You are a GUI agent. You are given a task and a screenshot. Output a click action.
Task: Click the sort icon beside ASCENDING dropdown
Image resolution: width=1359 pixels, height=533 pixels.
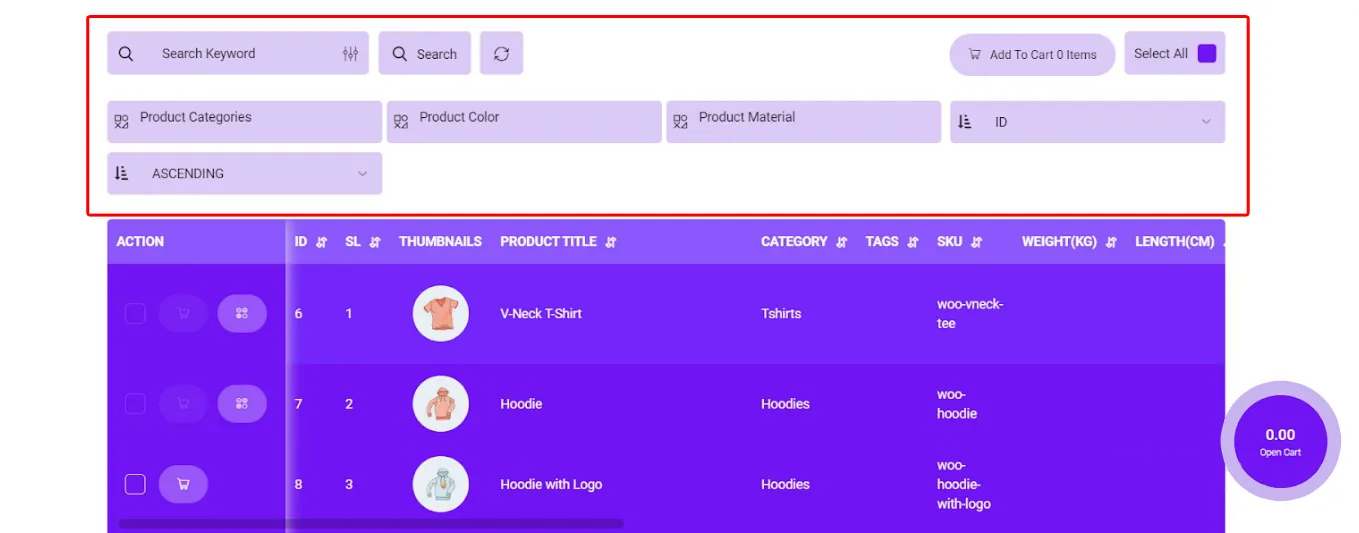pyautogui.click(x=122, y=174)
